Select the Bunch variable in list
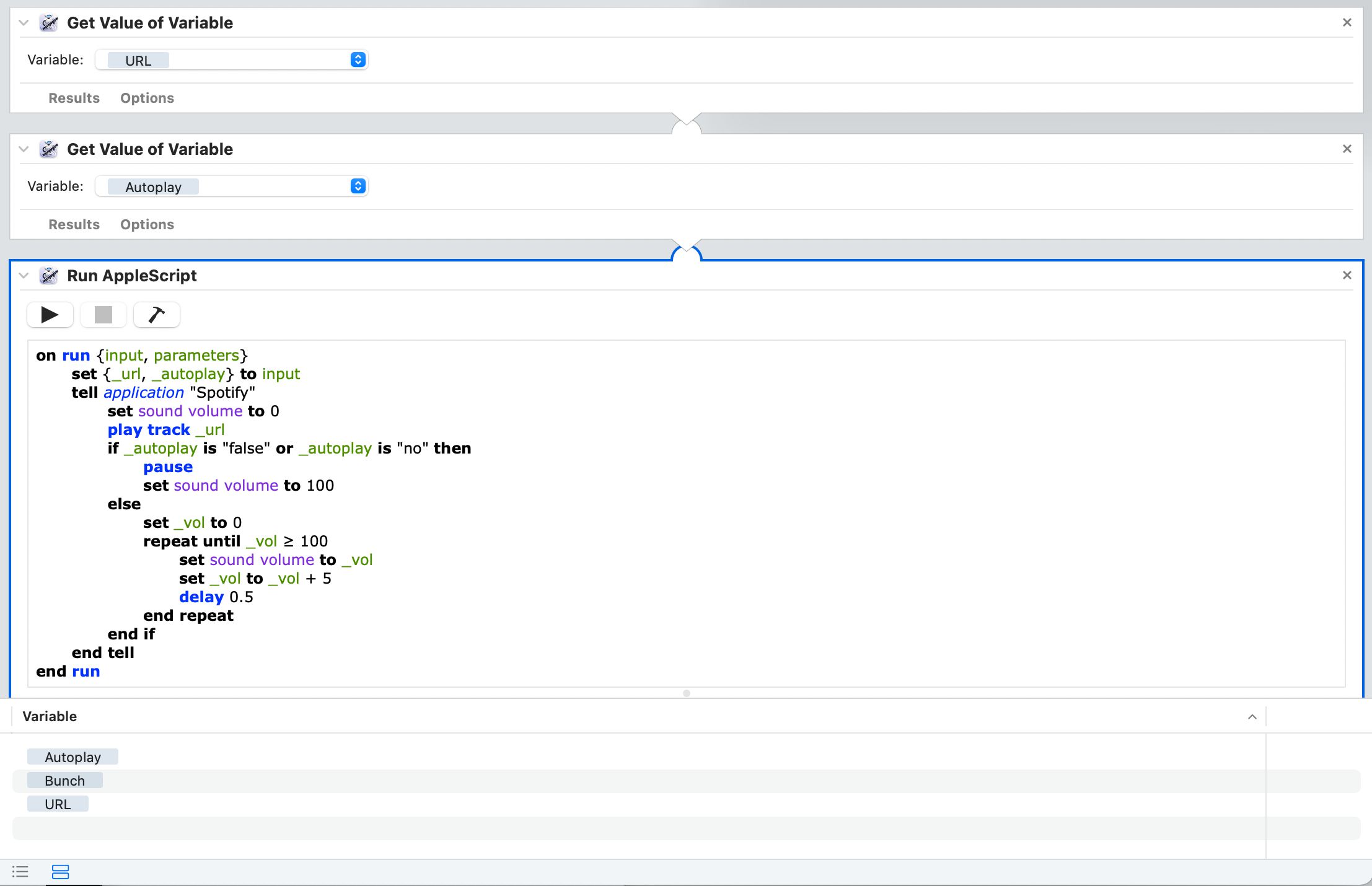Viewport: 1372px width, 886px height. point(65,781)
